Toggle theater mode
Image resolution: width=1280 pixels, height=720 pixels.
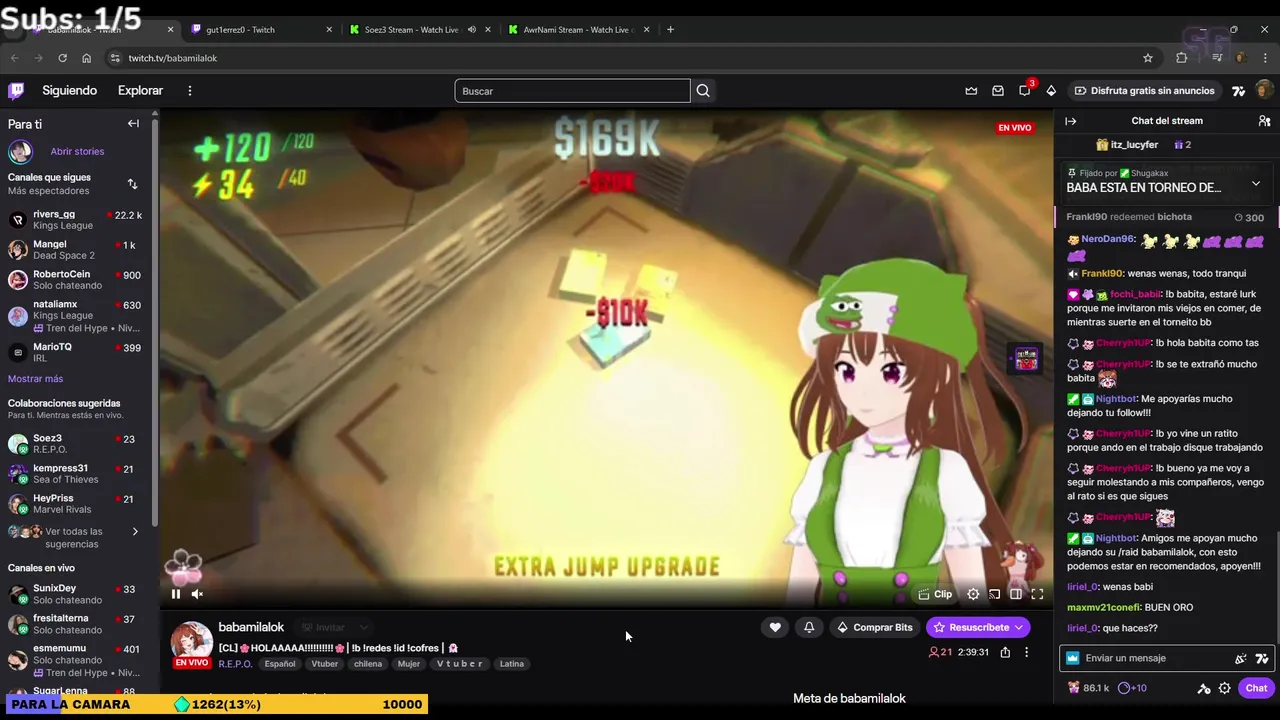(1015, 594)
